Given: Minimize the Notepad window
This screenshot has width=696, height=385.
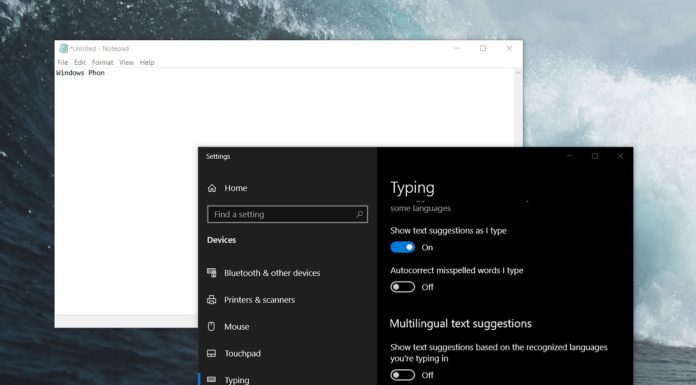Looking at the screenshot, I should (x=457, y=48).
